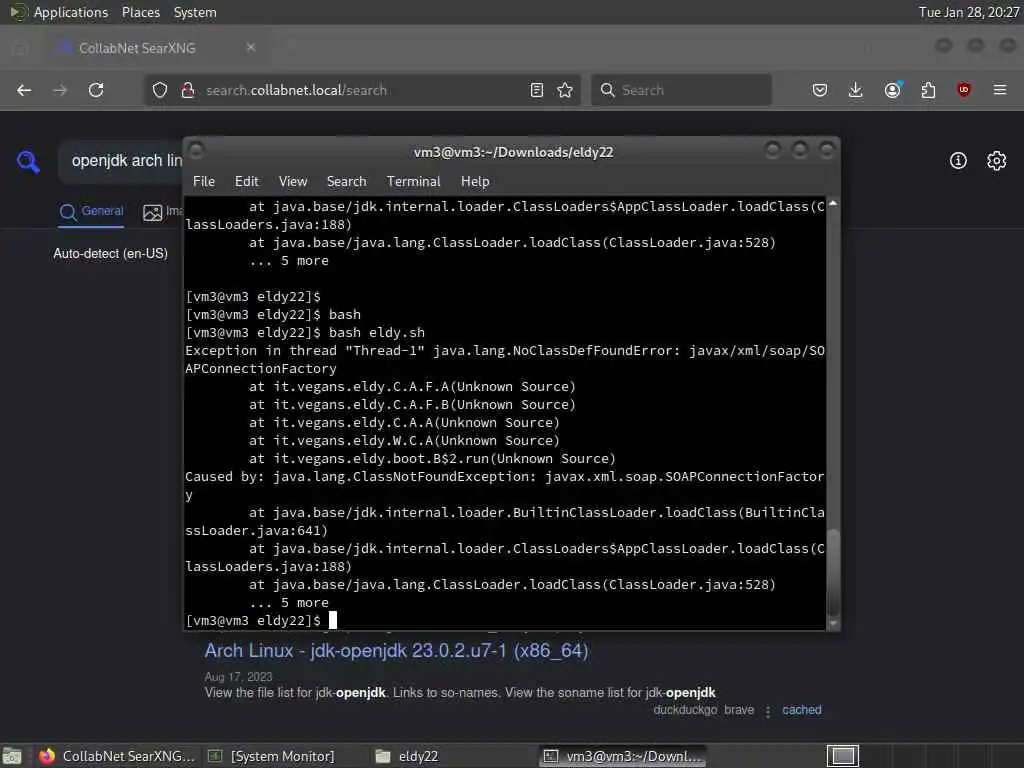Click the terminal scrollbar up arrow
1024x768 pixels.
click(x=833, y=204)
